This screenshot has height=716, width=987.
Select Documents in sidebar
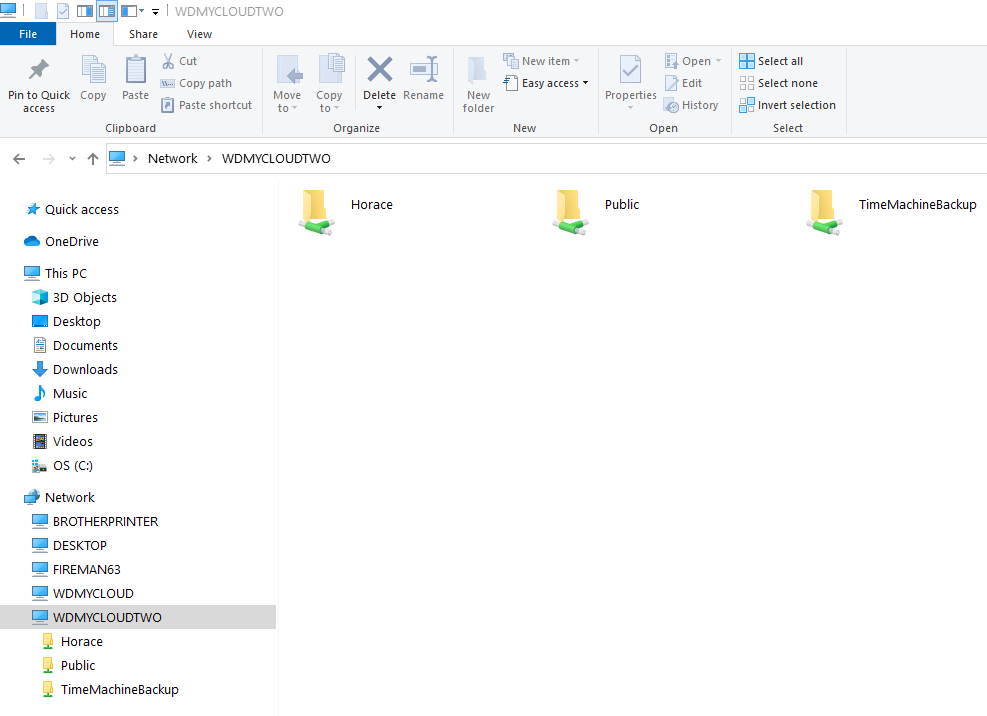click(x=85, y=346)
